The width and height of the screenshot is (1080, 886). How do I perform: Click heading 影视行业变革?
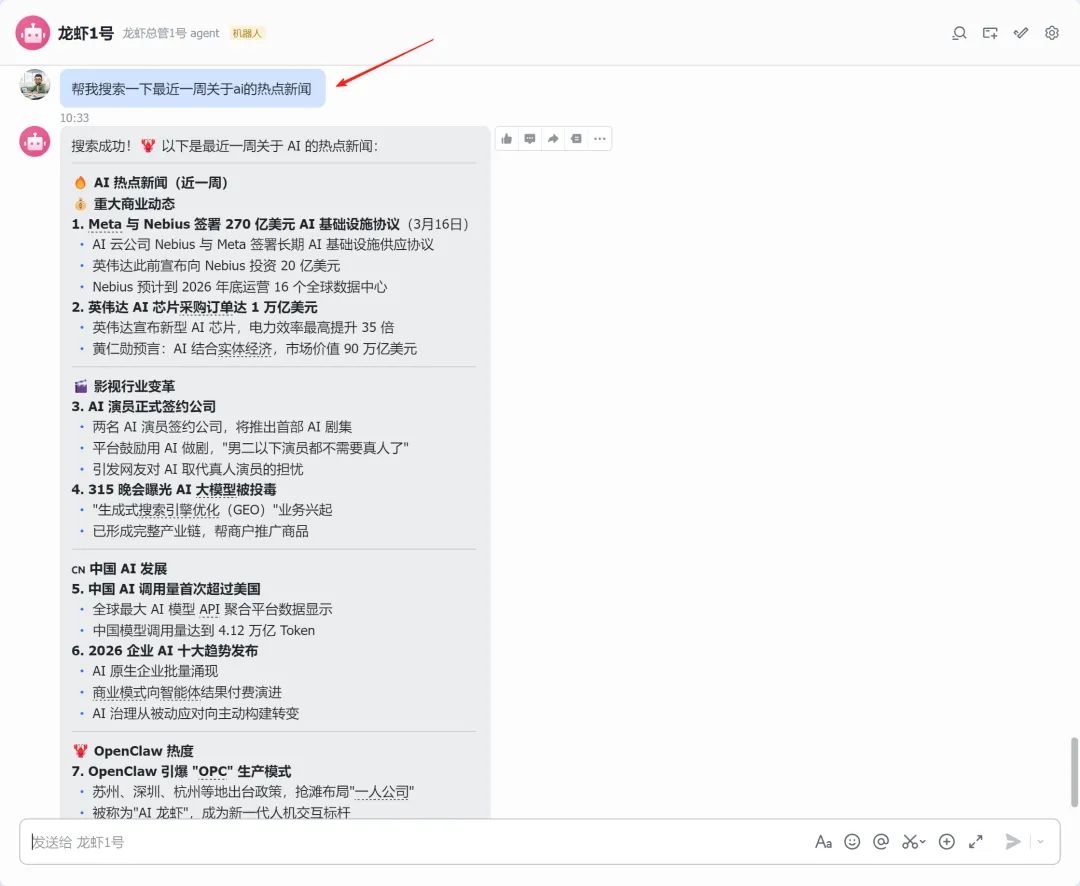pyautogui.click(x=134, y=387)
